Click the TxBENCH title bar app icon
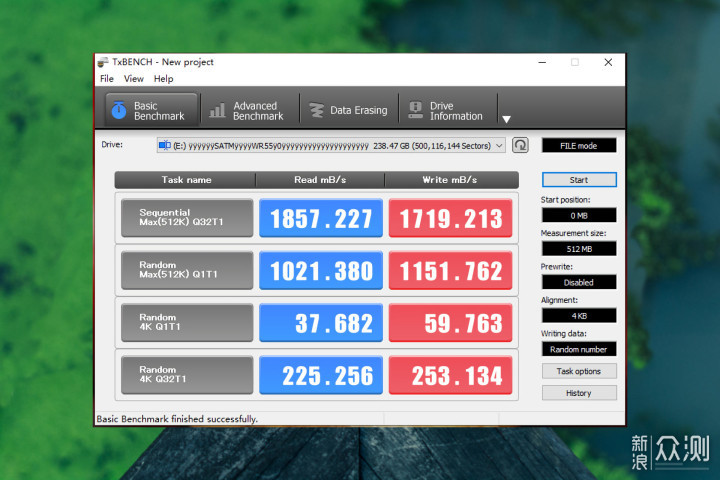This screenshot has width=720, height=480. point(103,62)
